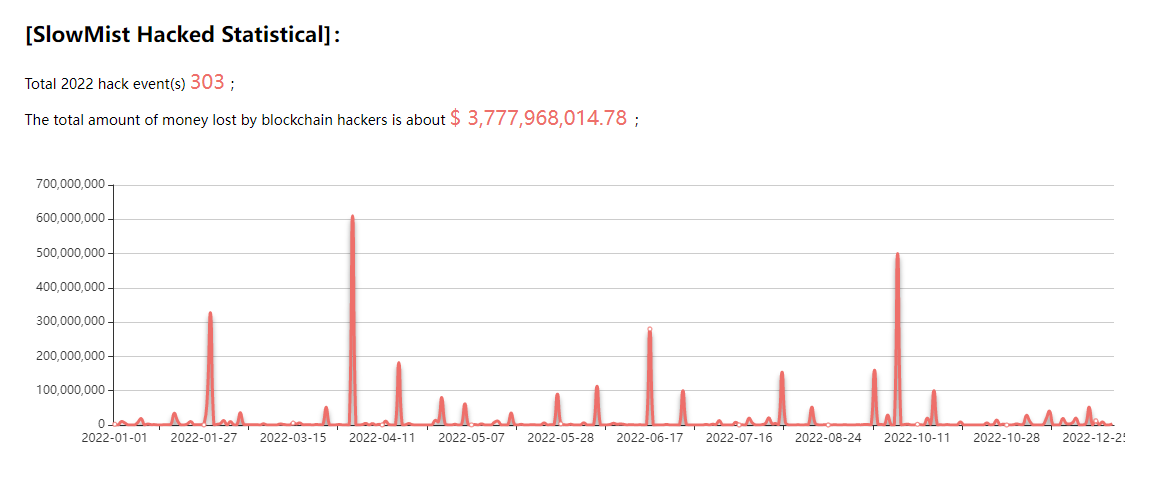Viewport: 1154px width, 484px height.
Task: Click the 2022-01-01 x-axis date label
Action: (114, 437)
